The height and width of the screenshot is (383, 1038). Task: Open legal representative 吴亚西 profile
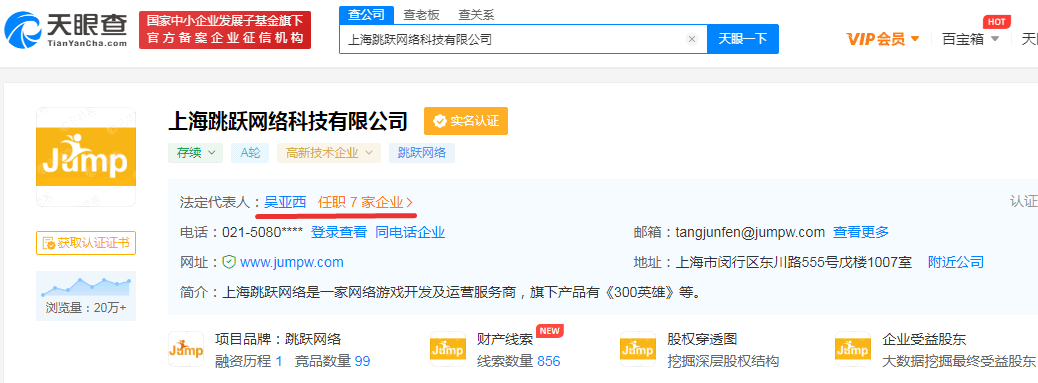pyautogui.click(x=285, y=202)
